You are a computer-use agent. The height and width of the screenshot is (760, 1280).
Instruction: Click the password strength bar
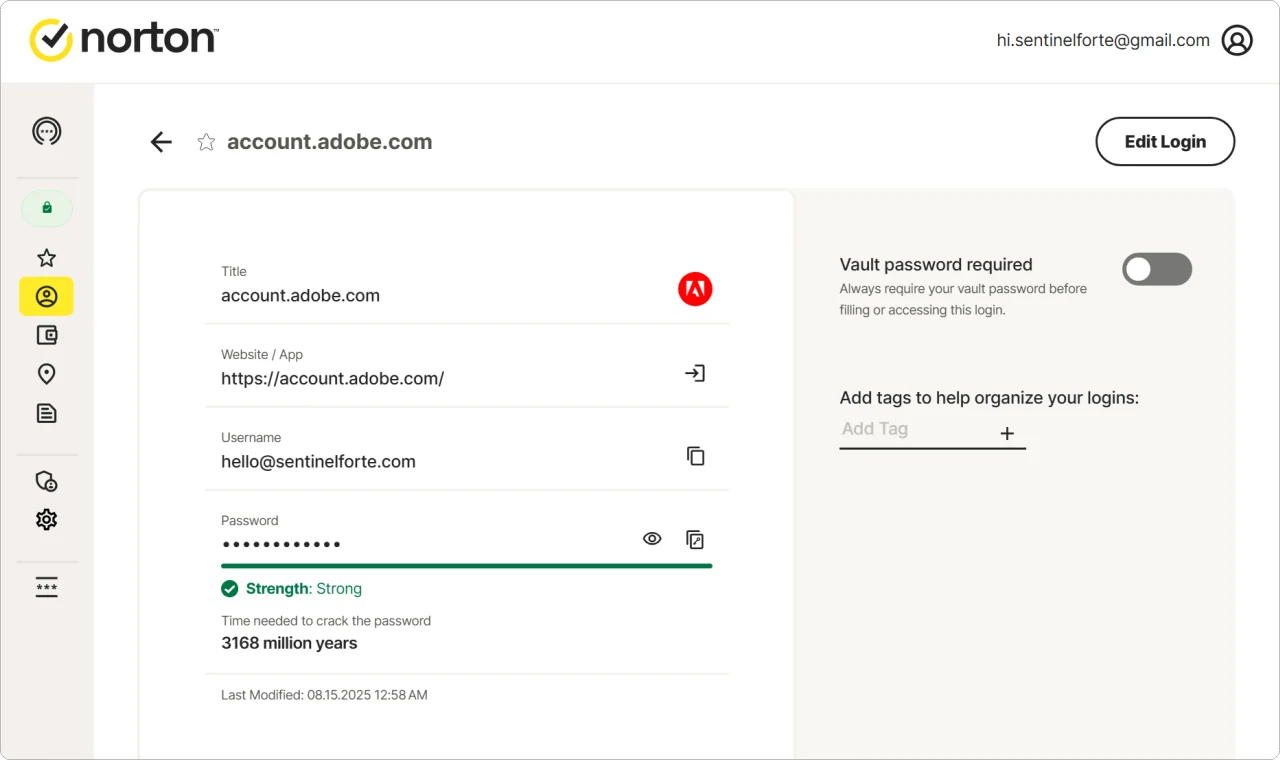466,566
